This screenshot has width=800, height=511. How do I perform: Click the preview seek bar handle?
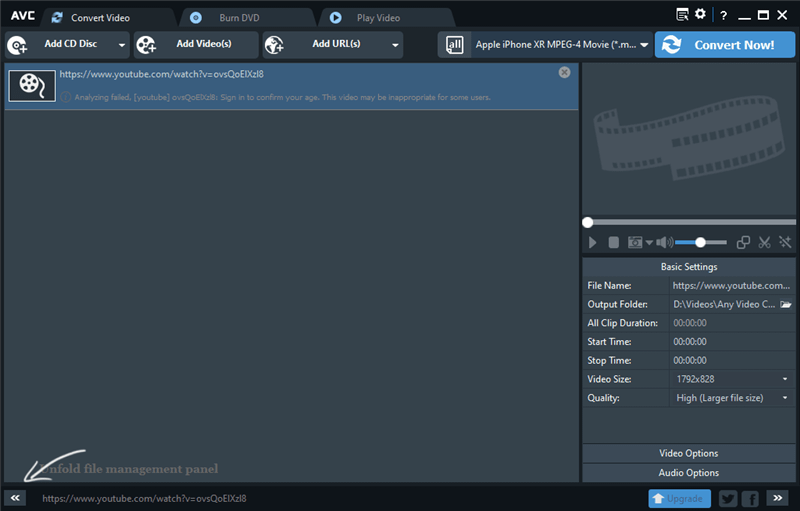(588, 222)
